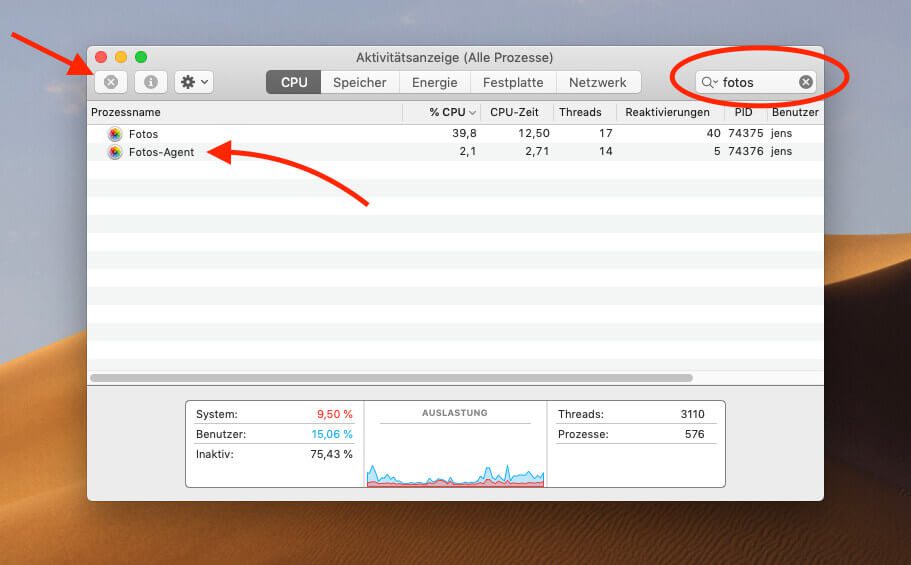This screenshot has width=911, height=565.
Task: Click the red close window button
Action: click(101, 57)
